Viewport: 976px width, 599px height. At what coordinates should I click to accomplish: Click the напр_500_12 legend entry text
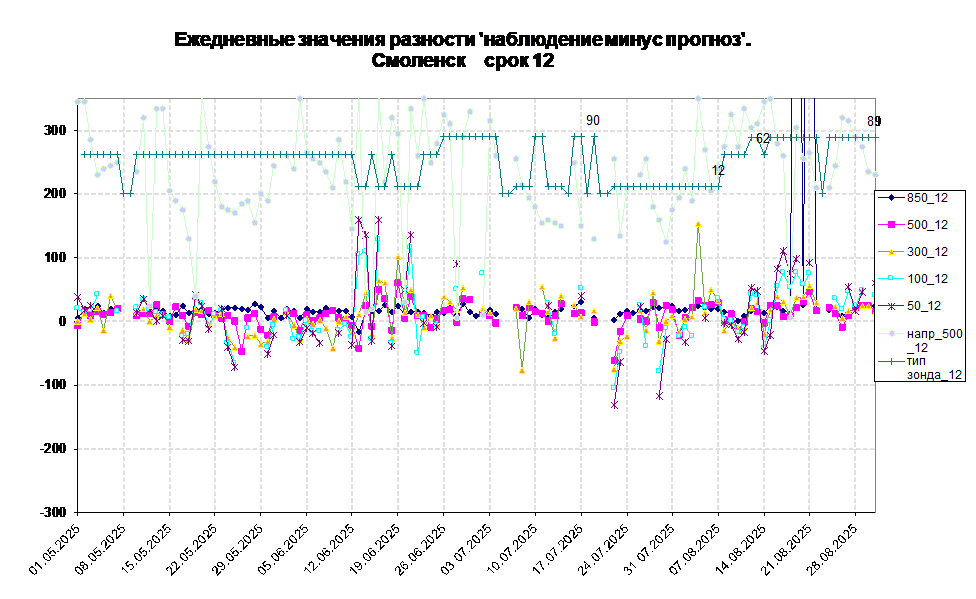coord(934,340)
